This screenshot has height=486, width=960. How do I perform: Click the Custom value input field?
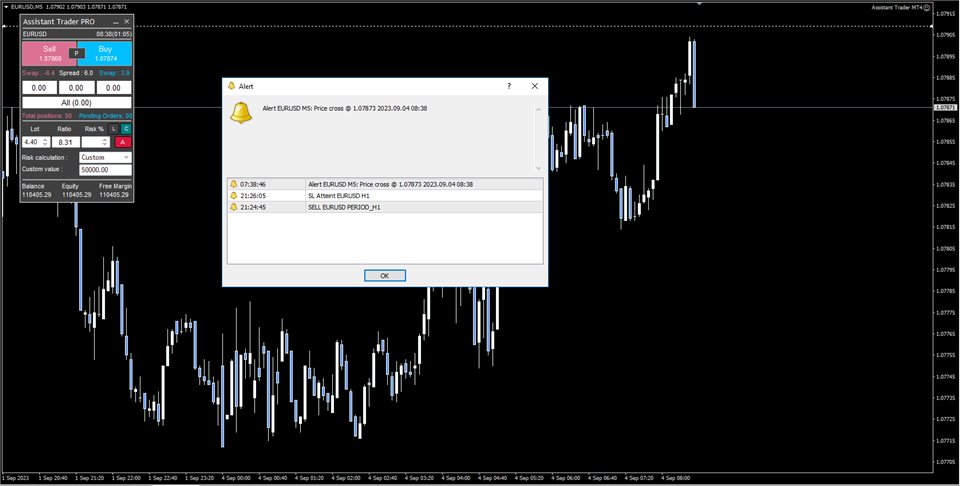tap(105, 170)
